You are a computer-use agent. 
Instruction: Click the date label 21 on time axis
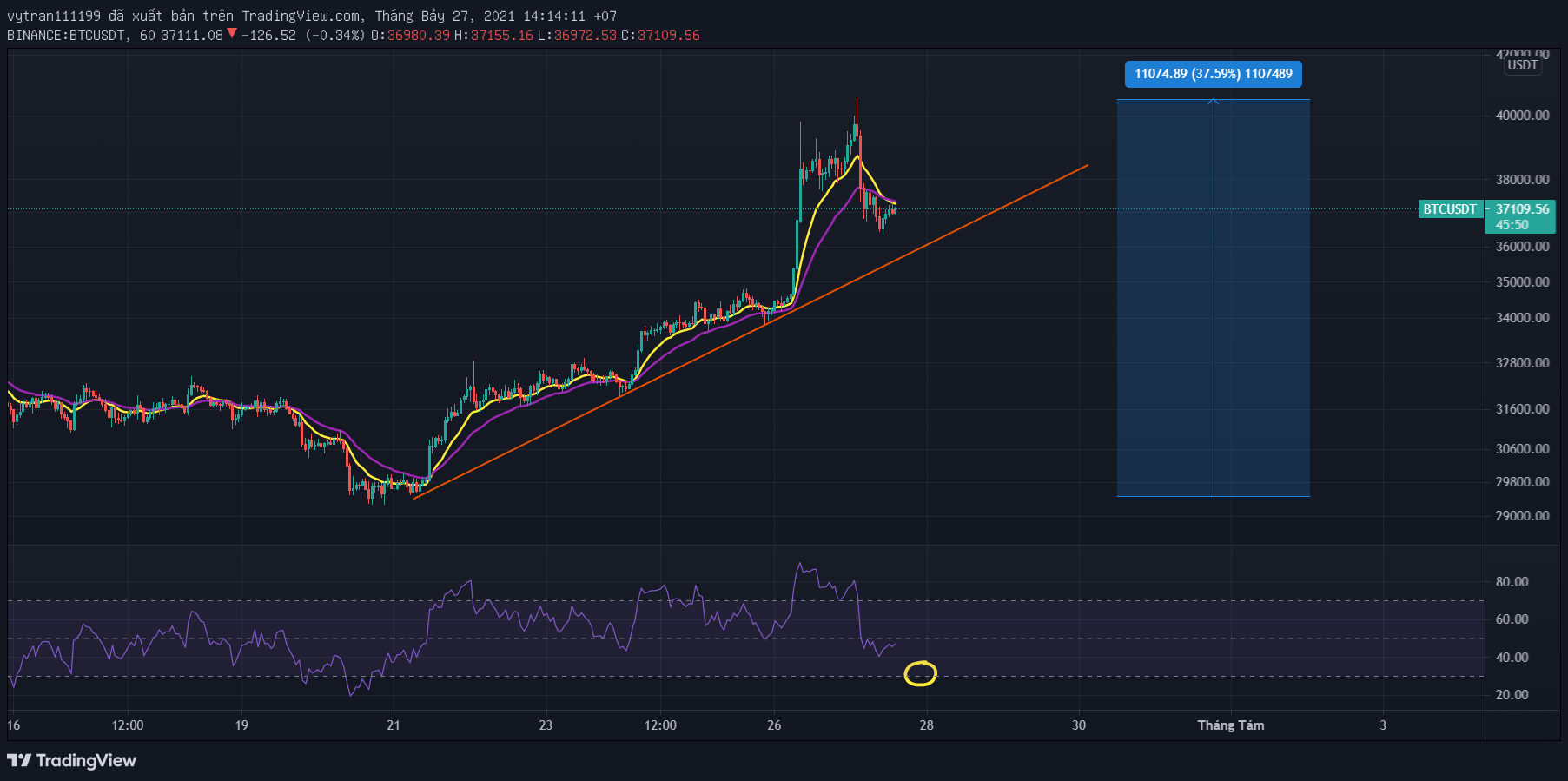[394, 725]
